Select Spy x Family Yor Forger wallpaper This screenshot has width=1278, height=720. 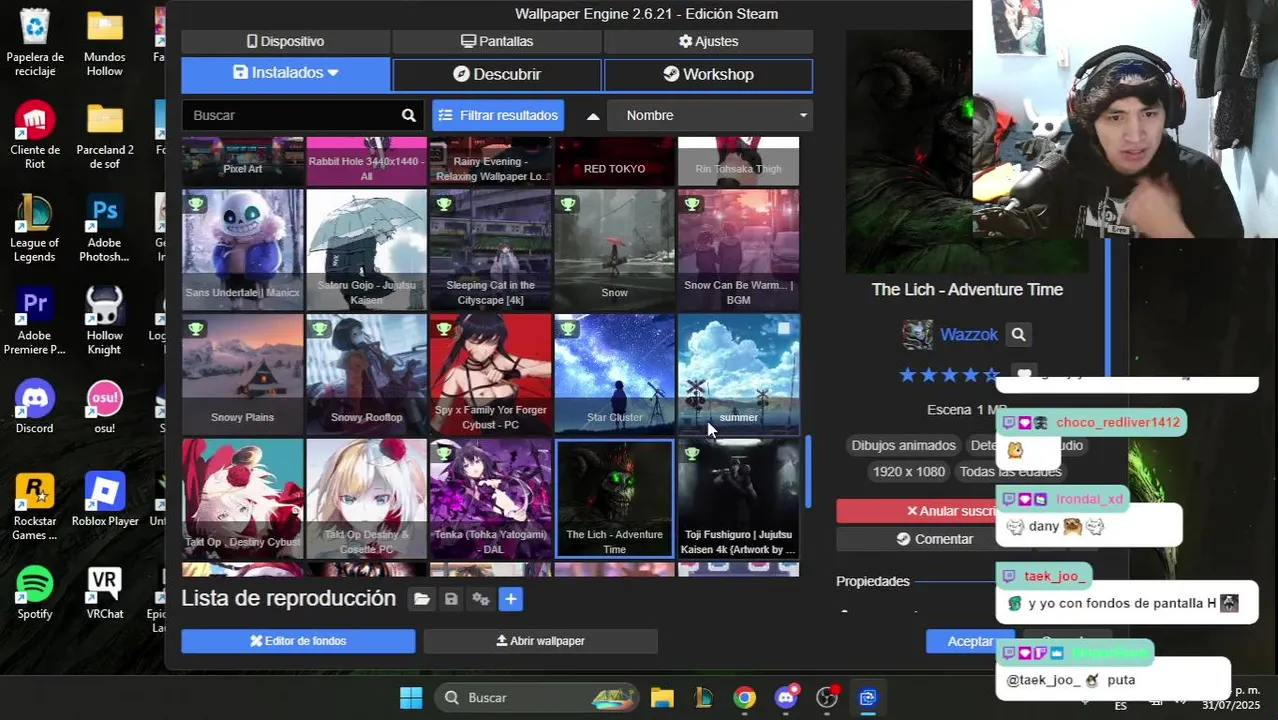pyautogui.click(x=490, y=374)
